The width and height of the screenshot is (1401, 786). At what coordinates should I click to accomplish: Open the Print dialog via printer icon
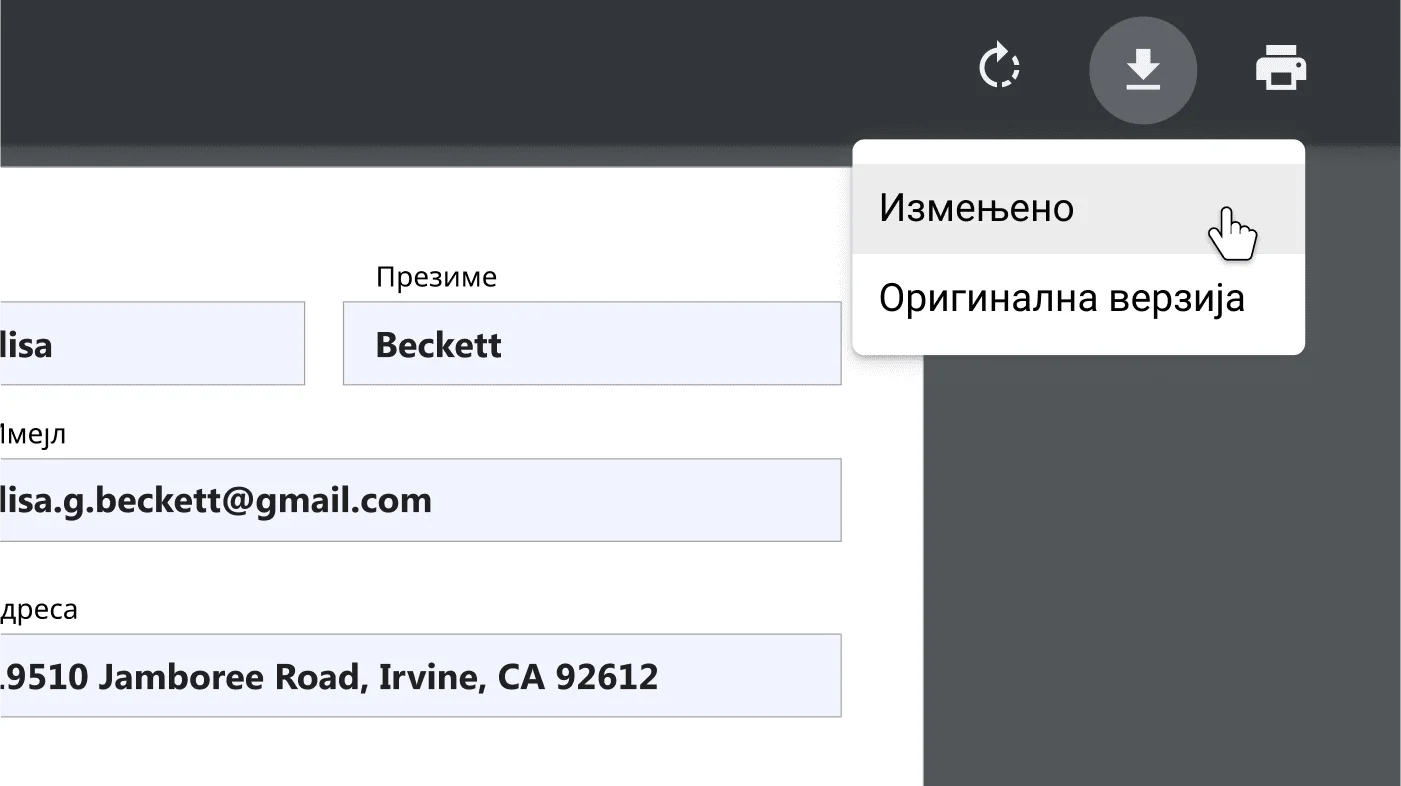1281,67
